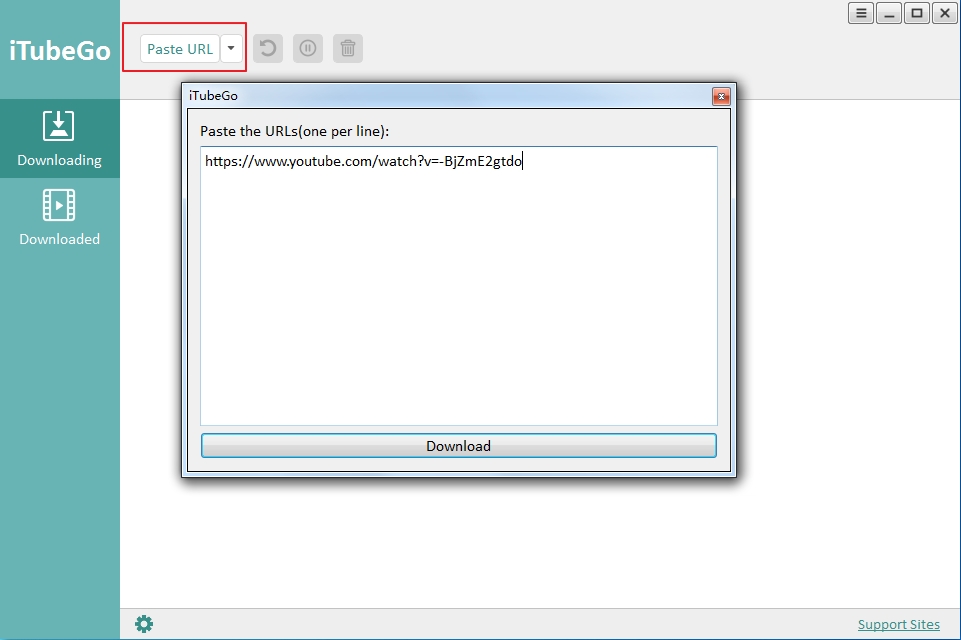
Task: Click the pasted YouTube URL text
Action: tap(363, 161)
